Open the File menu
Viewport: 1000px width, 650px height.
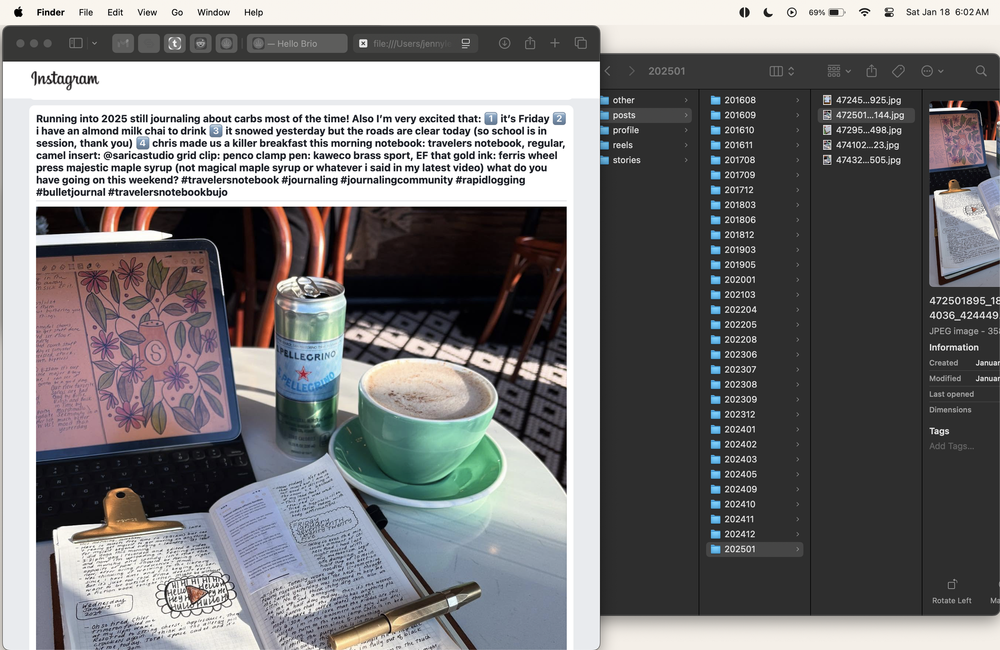click(85, 12)
